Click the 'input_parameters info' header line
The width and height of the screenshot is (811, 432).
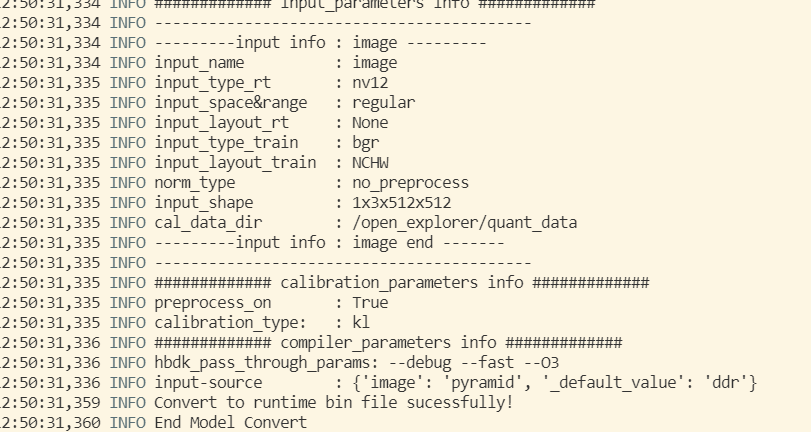(x=374, y=4)
